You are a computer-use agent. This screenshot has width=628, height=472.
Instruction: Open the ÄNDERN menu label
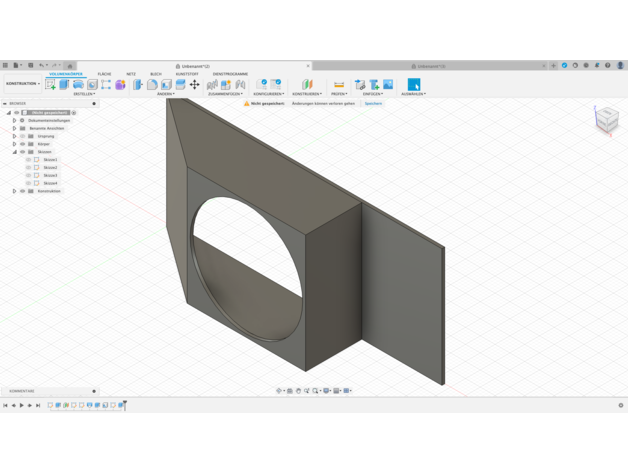pos(165,94)
